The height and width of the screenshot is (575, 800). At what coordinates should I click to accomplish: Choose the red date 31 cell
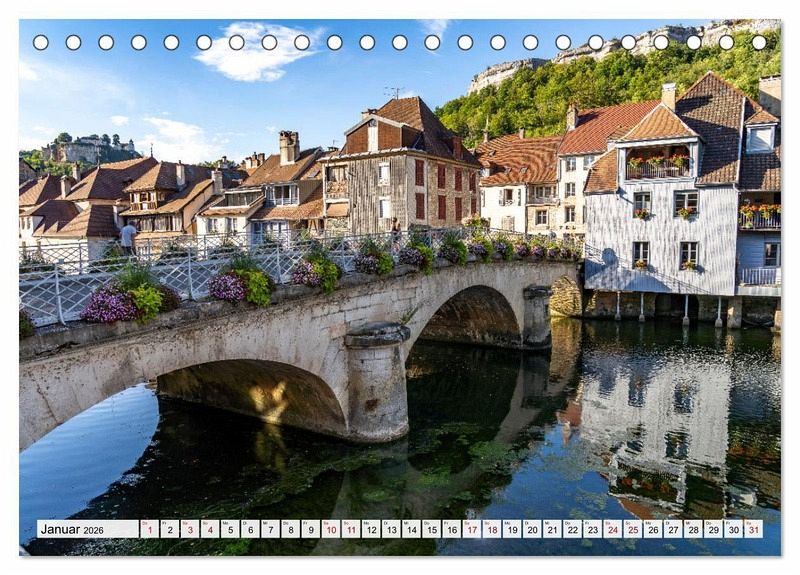754,529
